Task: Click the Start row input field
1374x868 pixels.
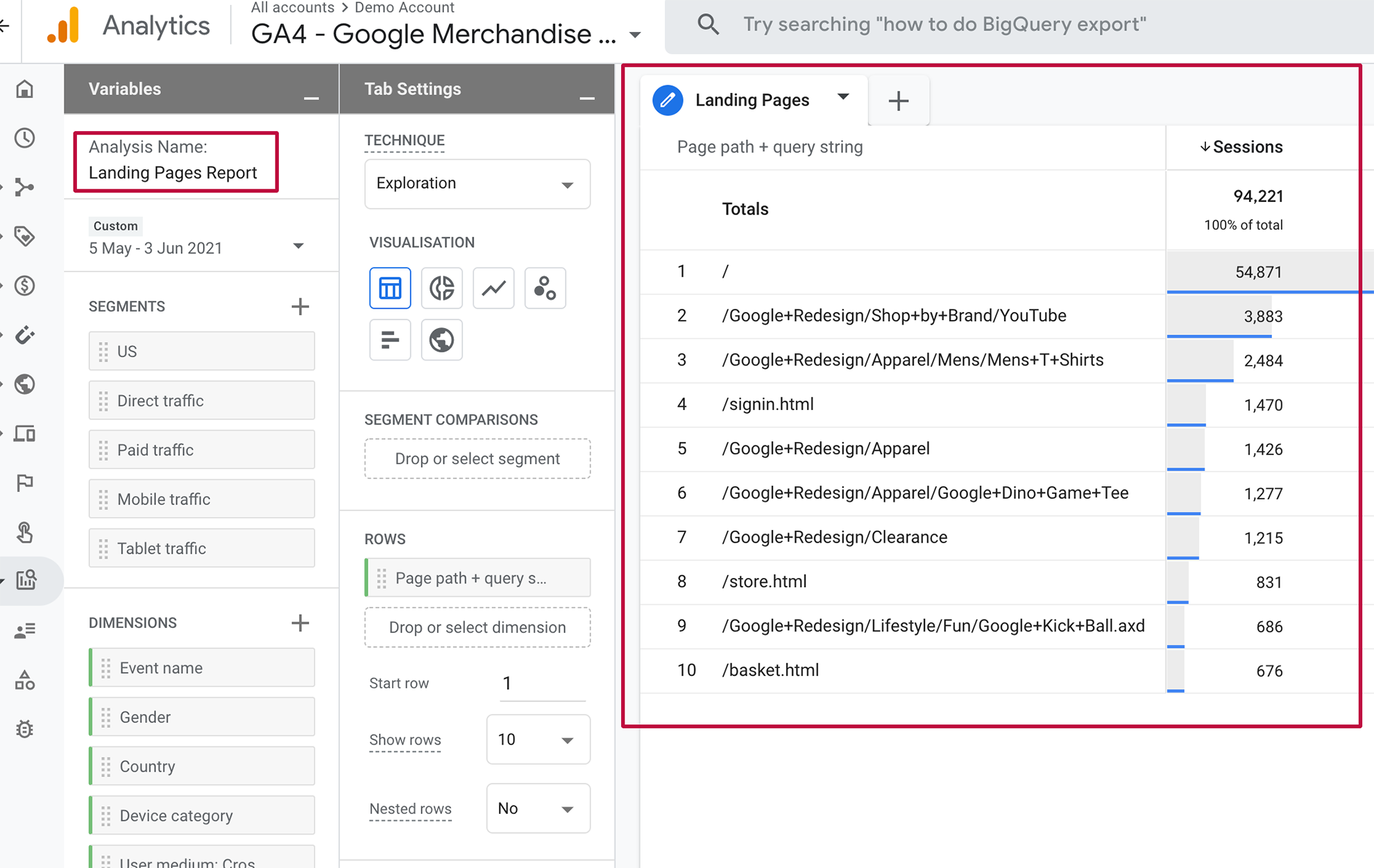Action: point(542,683)
